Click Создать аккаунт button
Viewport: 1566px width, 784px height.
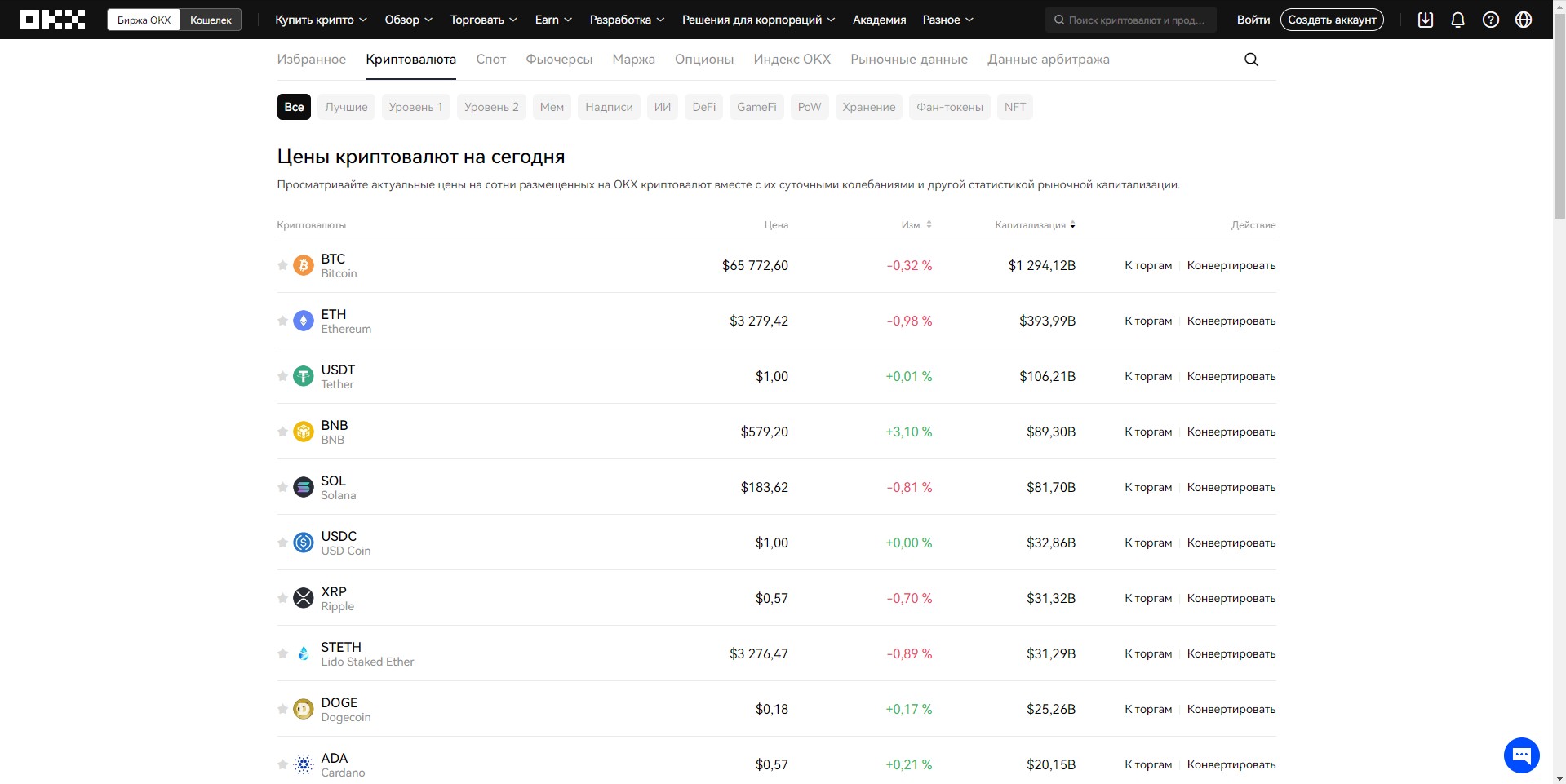tap(1332, 20)
